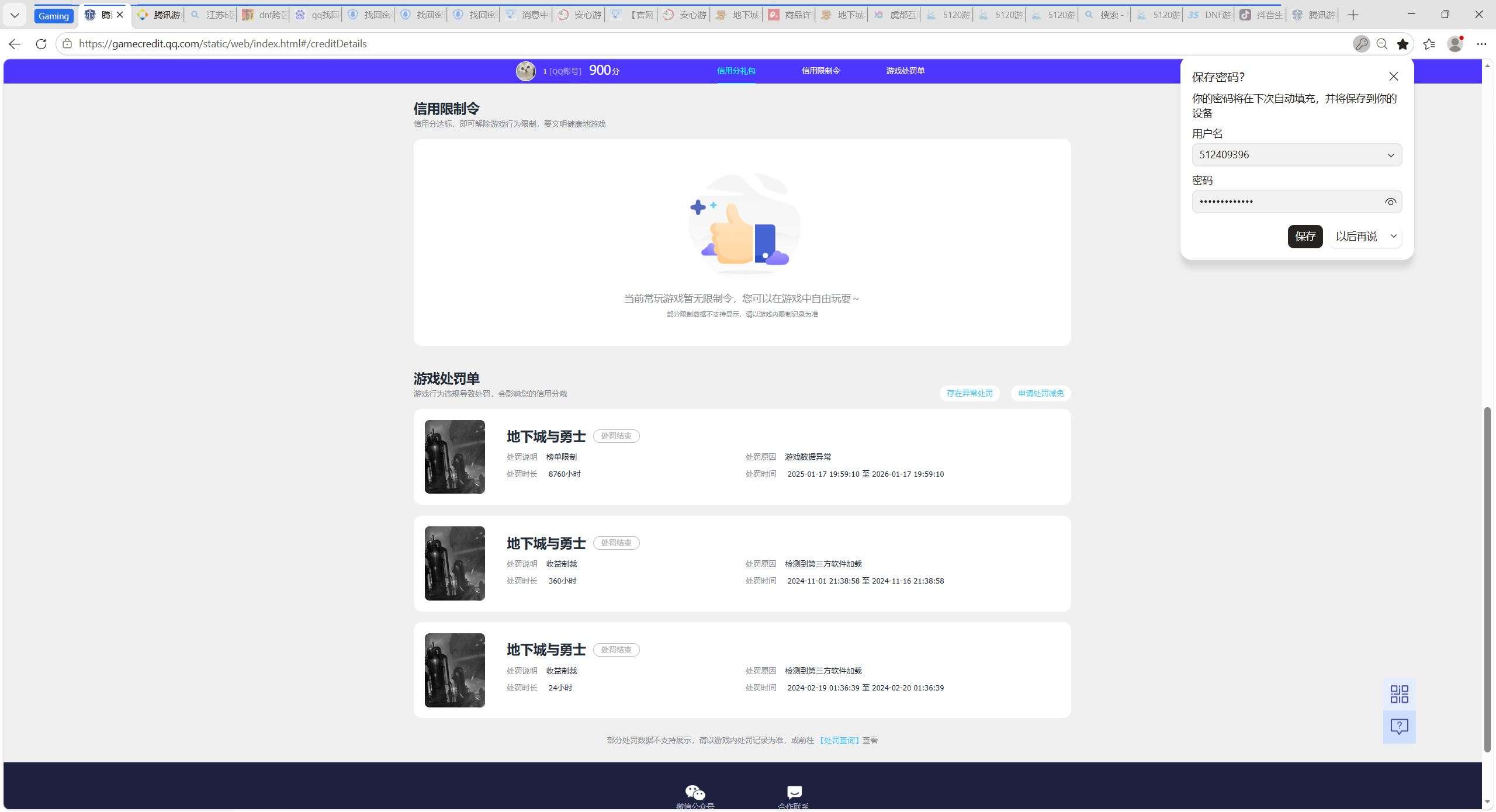Click the page vertical scrollbar
This screenshot has height=812, width=1496.
point(1487,578)
